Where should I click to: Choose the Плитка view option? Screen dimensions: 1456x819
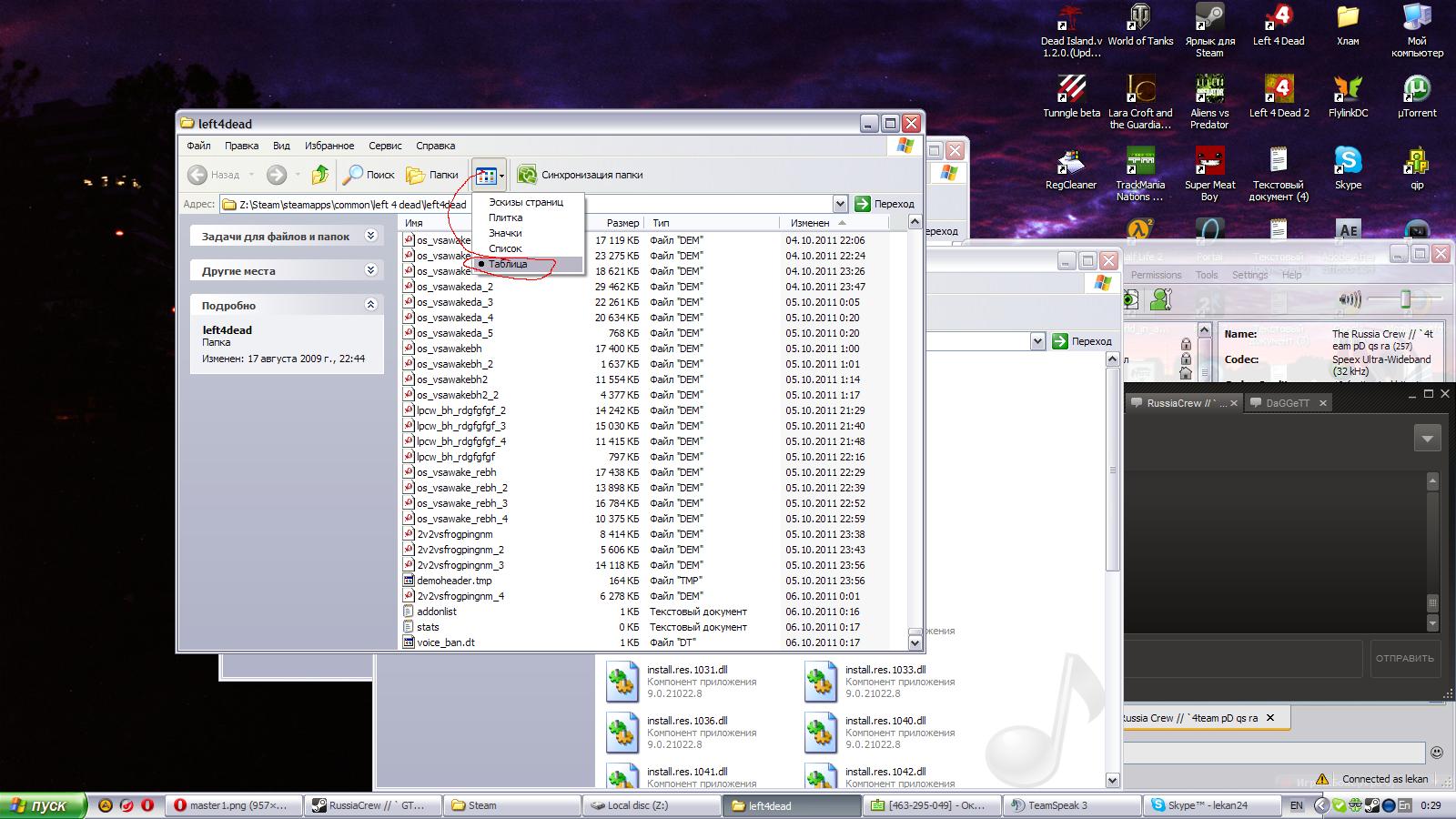(x=505, y=217)
